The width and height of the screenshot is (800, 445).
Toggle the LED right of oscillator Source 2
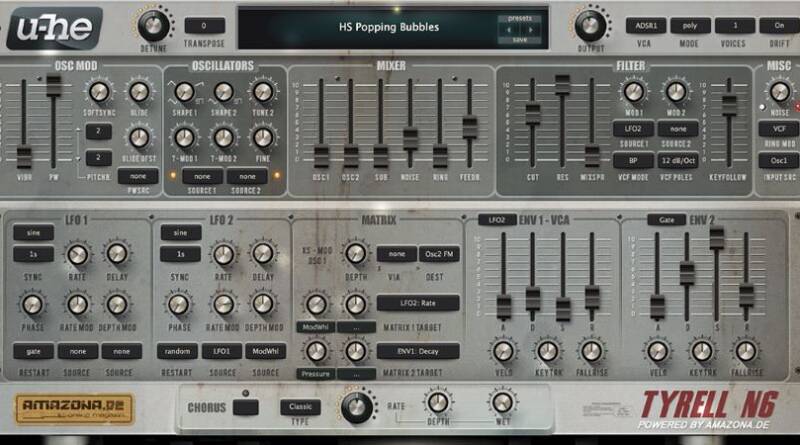coord(277,176)
